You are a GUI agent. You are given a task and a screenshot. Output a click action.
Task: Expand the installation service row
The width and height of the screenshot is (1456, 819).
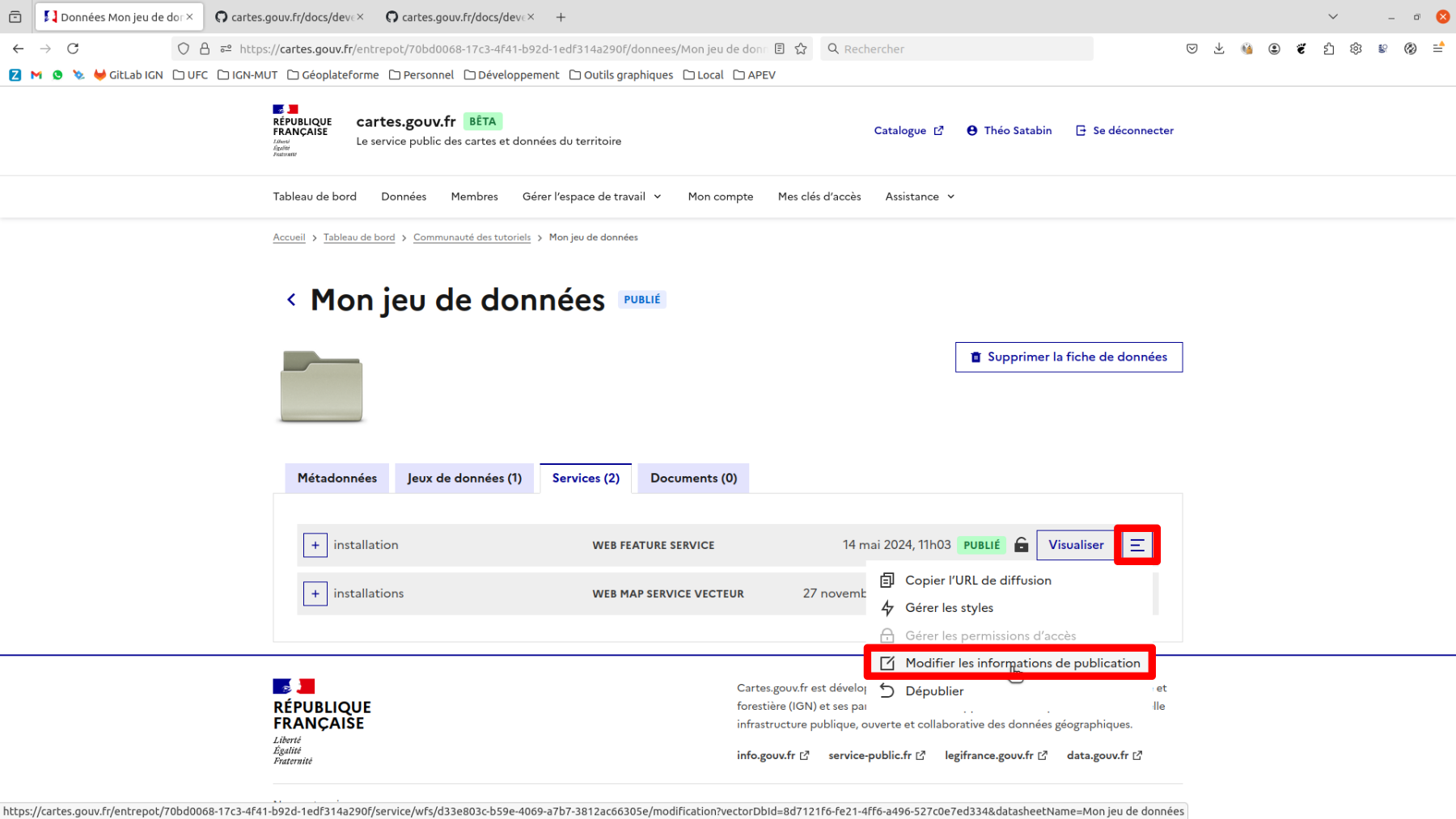[x=315, y=545]
